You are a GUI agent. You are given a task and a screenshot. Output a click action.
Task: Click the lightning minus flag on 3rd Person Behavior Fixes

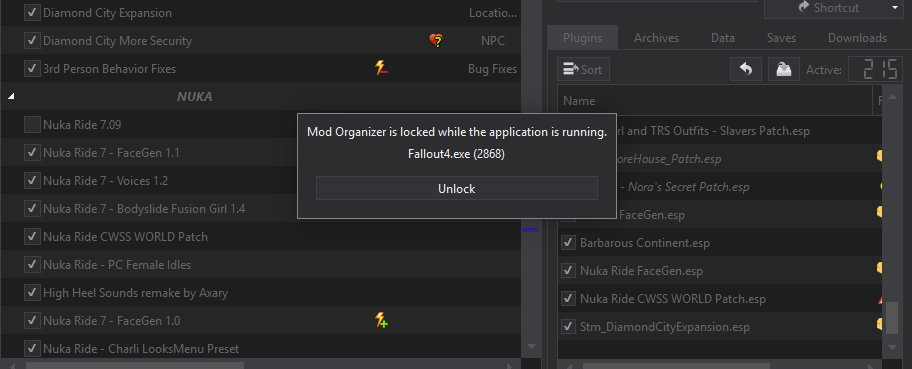[x=381, y=69]
